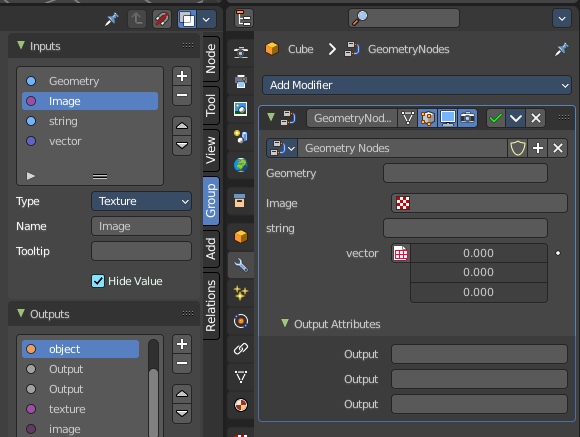Open the Object Constraints properties icon
The height and width of the screenshot is (437, 580).
[241, 349]
